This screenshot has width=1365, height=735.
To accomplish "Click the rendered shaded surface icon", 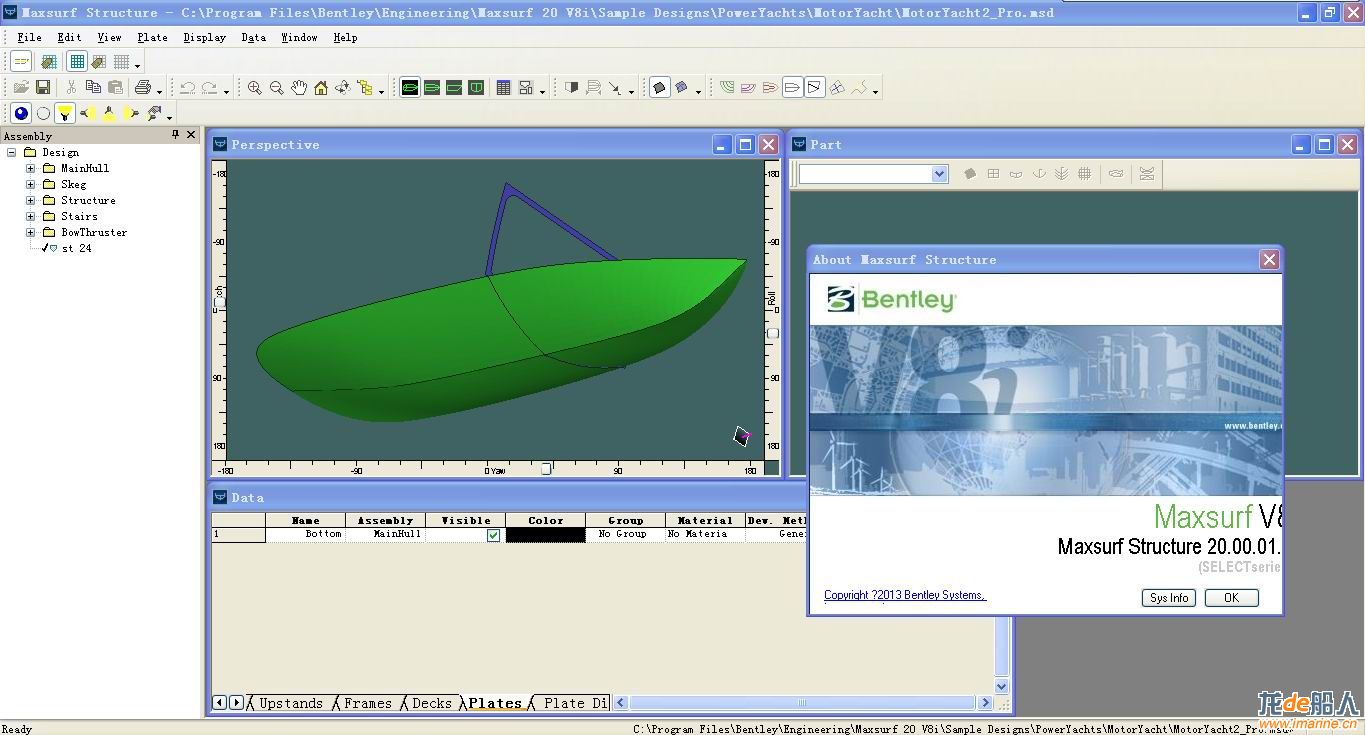I will 660,88.
